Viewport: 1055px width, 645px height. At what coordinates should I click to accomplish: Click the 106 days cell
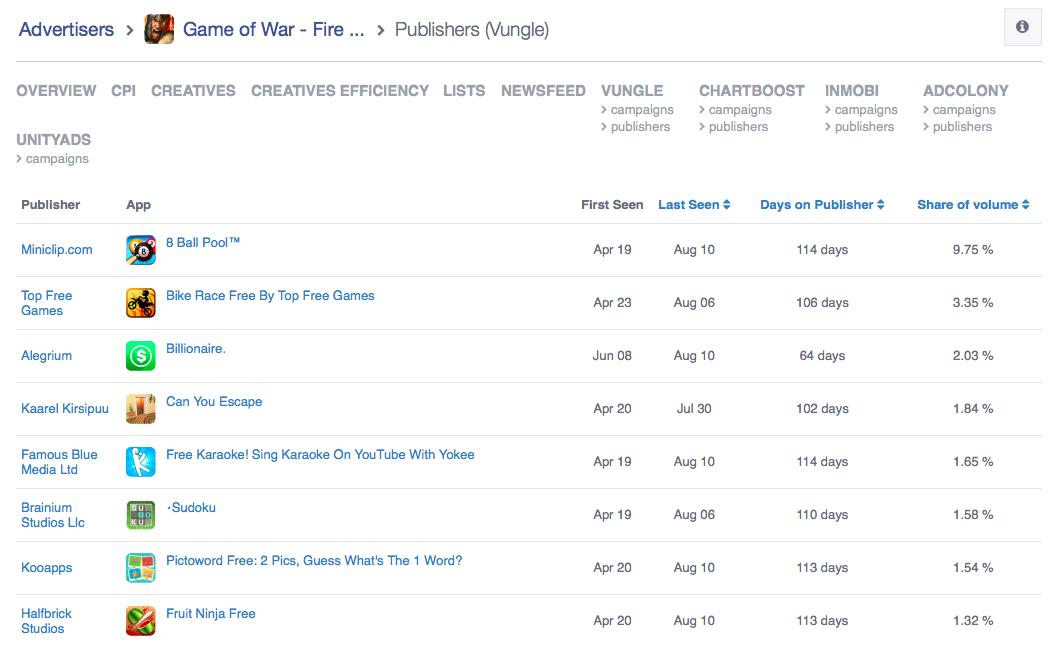coord(822,303)
